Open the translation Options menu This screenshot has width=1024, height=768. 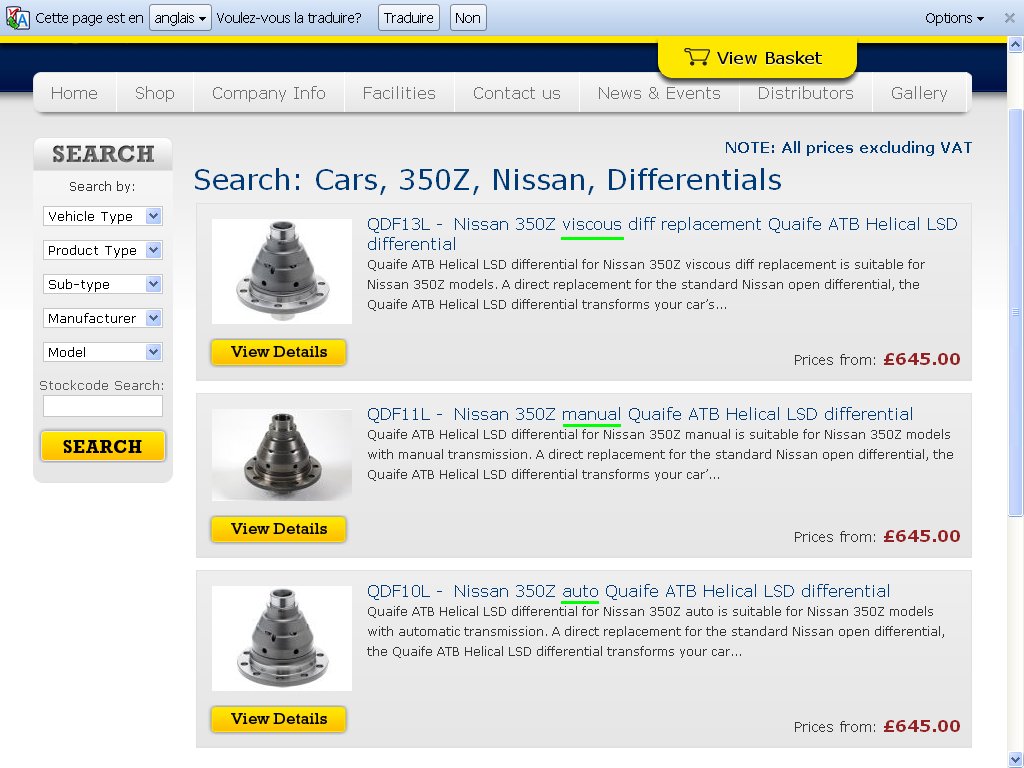pos(954,18)
